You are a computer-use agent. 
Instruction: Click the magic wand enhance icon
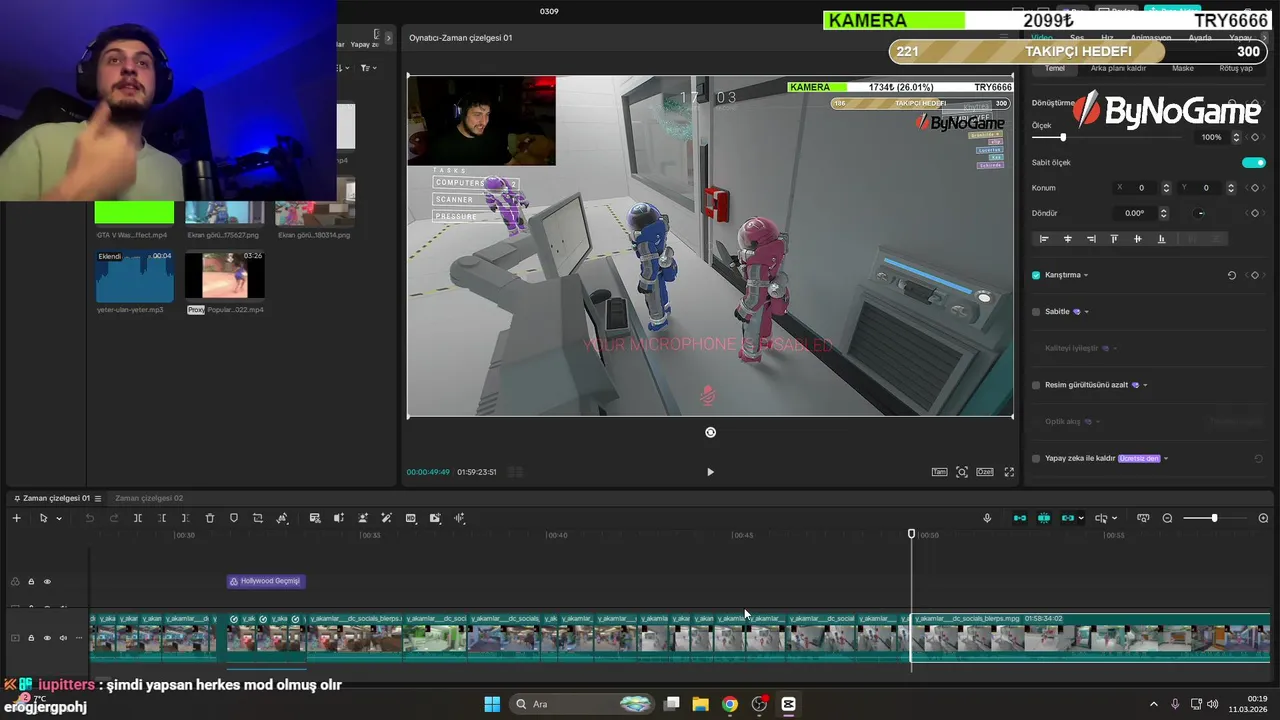pos(387,518)
